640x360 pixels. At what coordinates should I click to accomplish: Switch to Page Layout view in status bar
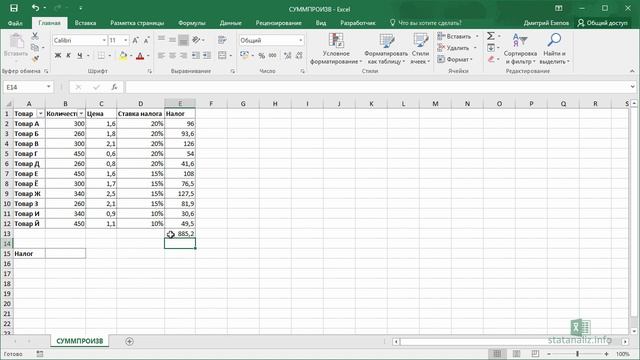click(516, 354)
